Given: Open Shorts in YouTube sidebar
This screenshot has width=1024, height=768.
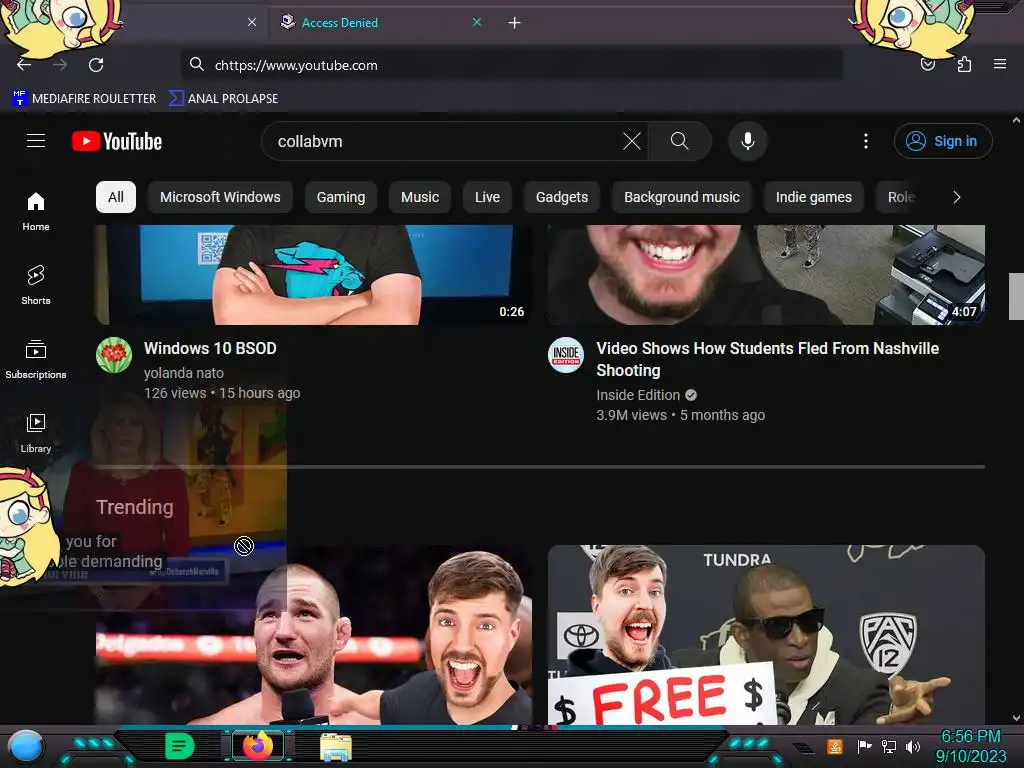Looking at the screenshot, I should coord(36,285).
